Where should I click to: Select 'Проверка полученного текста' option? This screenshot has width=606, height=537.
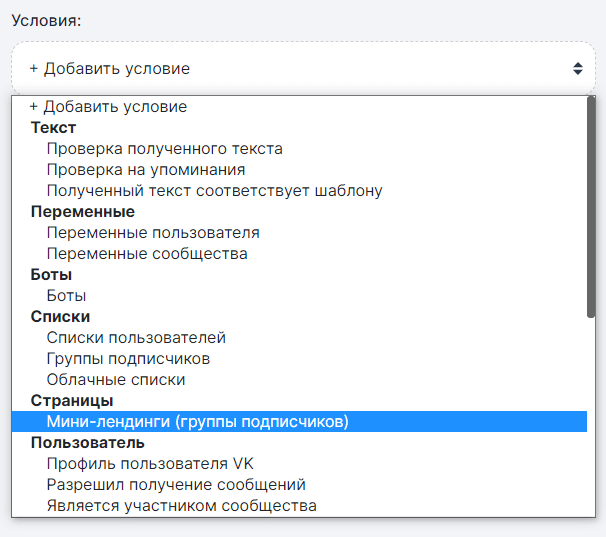[x=164, y=149]
